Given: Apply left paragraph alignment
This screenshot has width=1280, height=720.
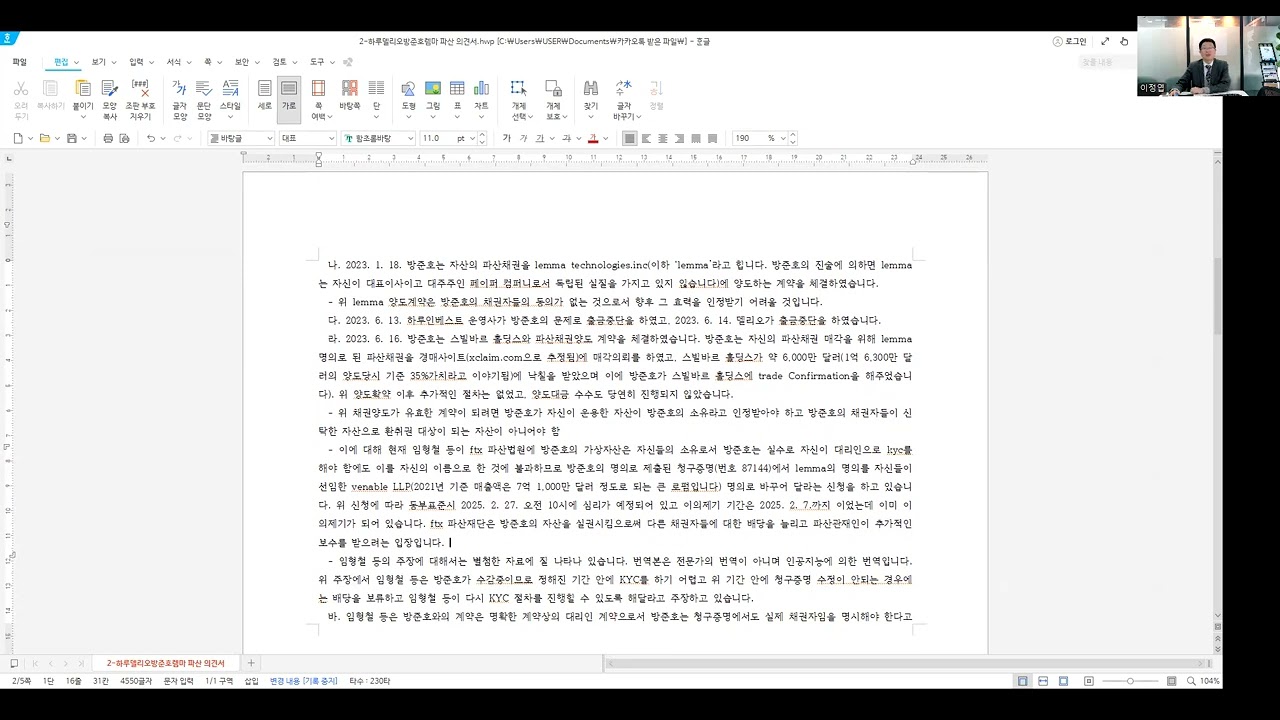Looking at the screenshot, I should click(646, 138).
